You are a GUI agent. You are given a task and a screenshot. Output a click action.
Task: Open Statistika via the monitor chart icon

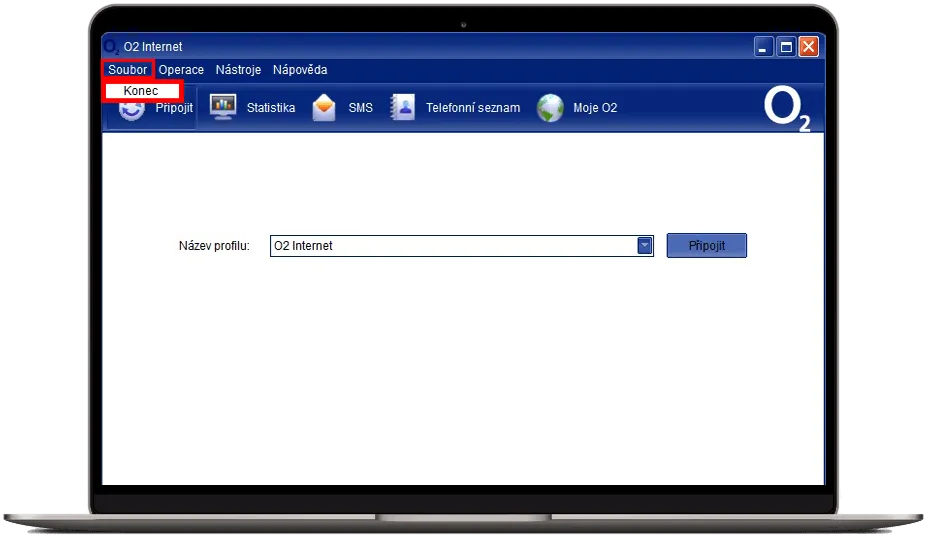tap(222, 107)
